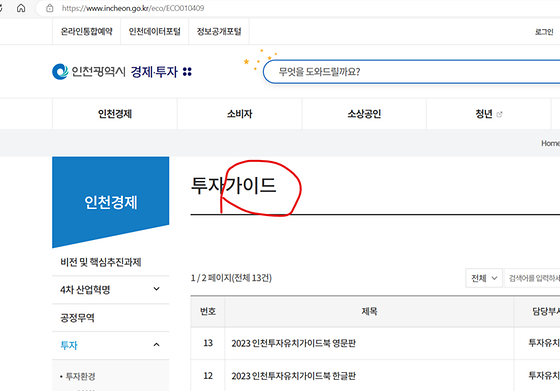Image resolution: width=560 pixels, height=391 pixels.
Task: Click 경제·투자 site title
Action: click(x=154, y=72)
